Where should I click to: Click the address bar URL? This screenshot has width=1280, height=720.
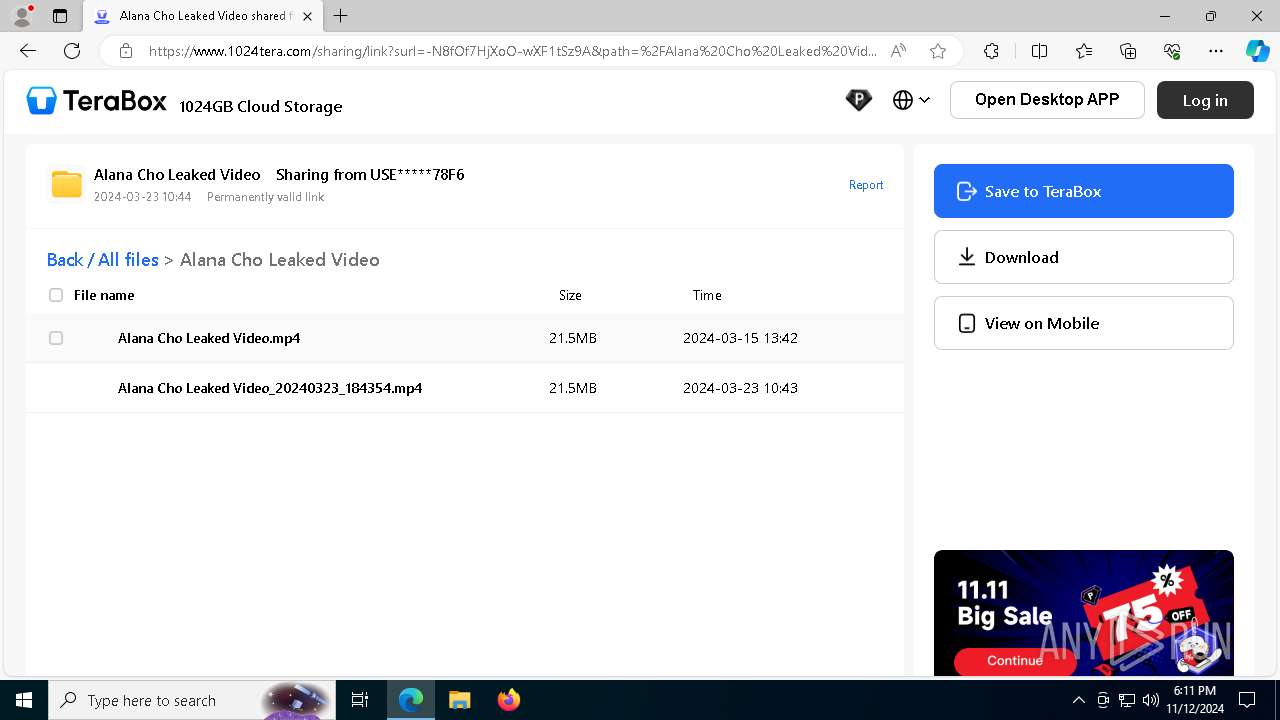(x=513, y=51)
